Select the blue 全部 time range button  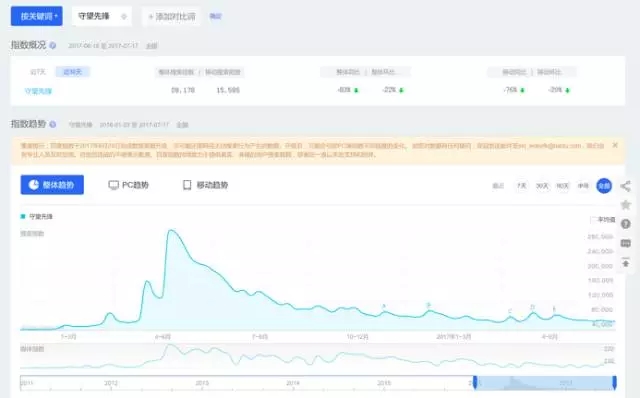pyautogui.click(x=604, y=186)
